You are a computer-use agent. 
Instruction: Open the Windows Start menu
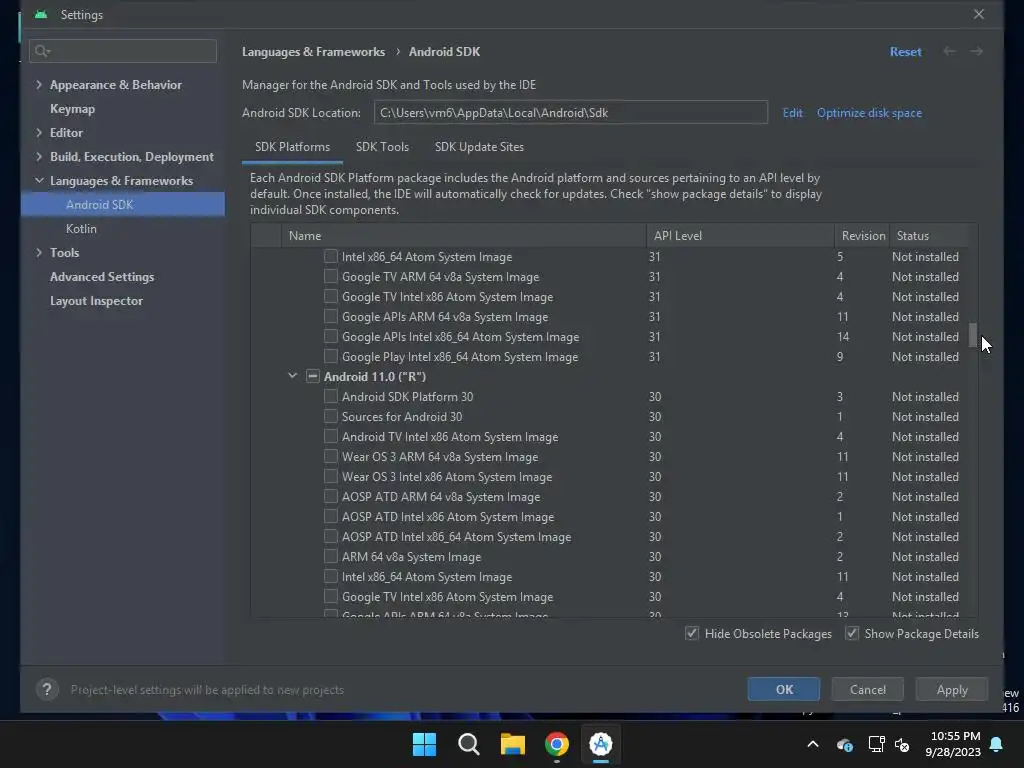tap(424, 744)
